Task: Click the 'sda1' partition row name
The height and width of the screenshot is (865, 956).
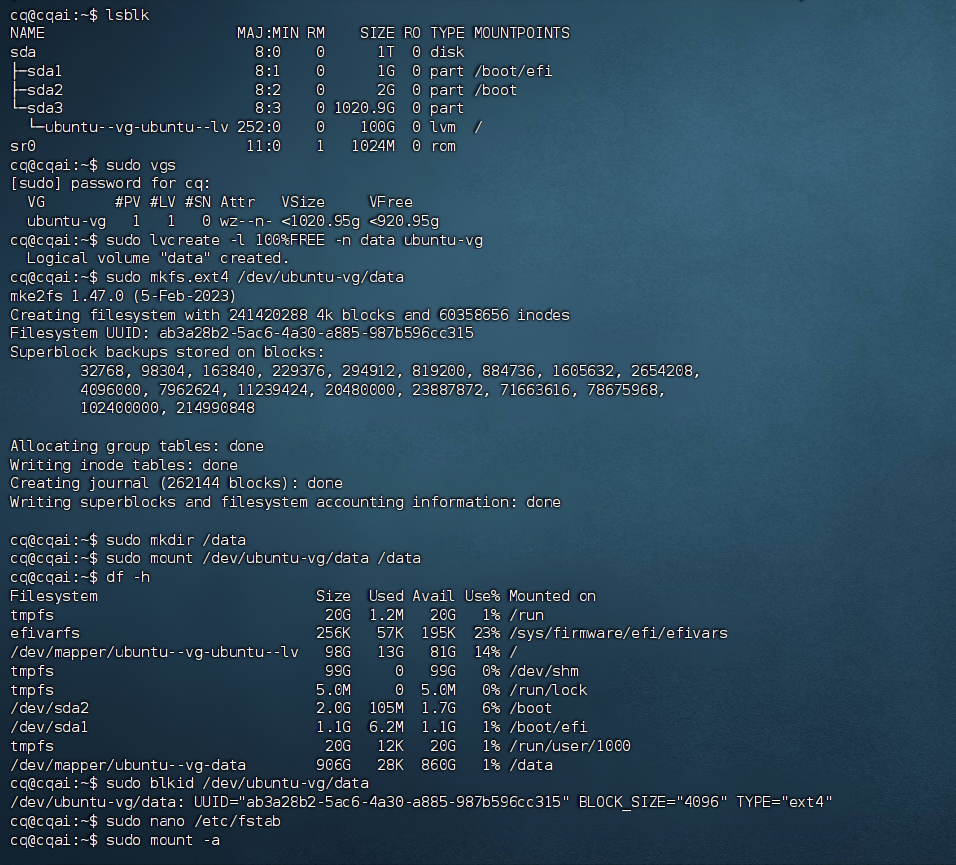Action: tap(45, 71)
